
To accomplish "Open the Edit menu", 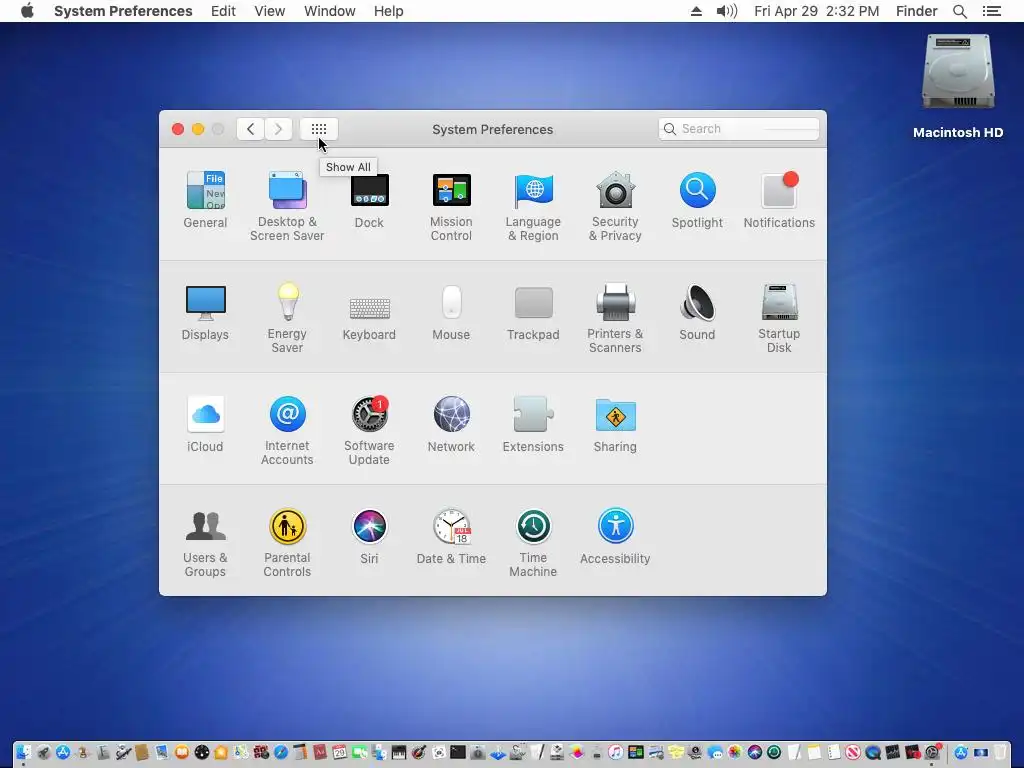I will coord(223,11).
